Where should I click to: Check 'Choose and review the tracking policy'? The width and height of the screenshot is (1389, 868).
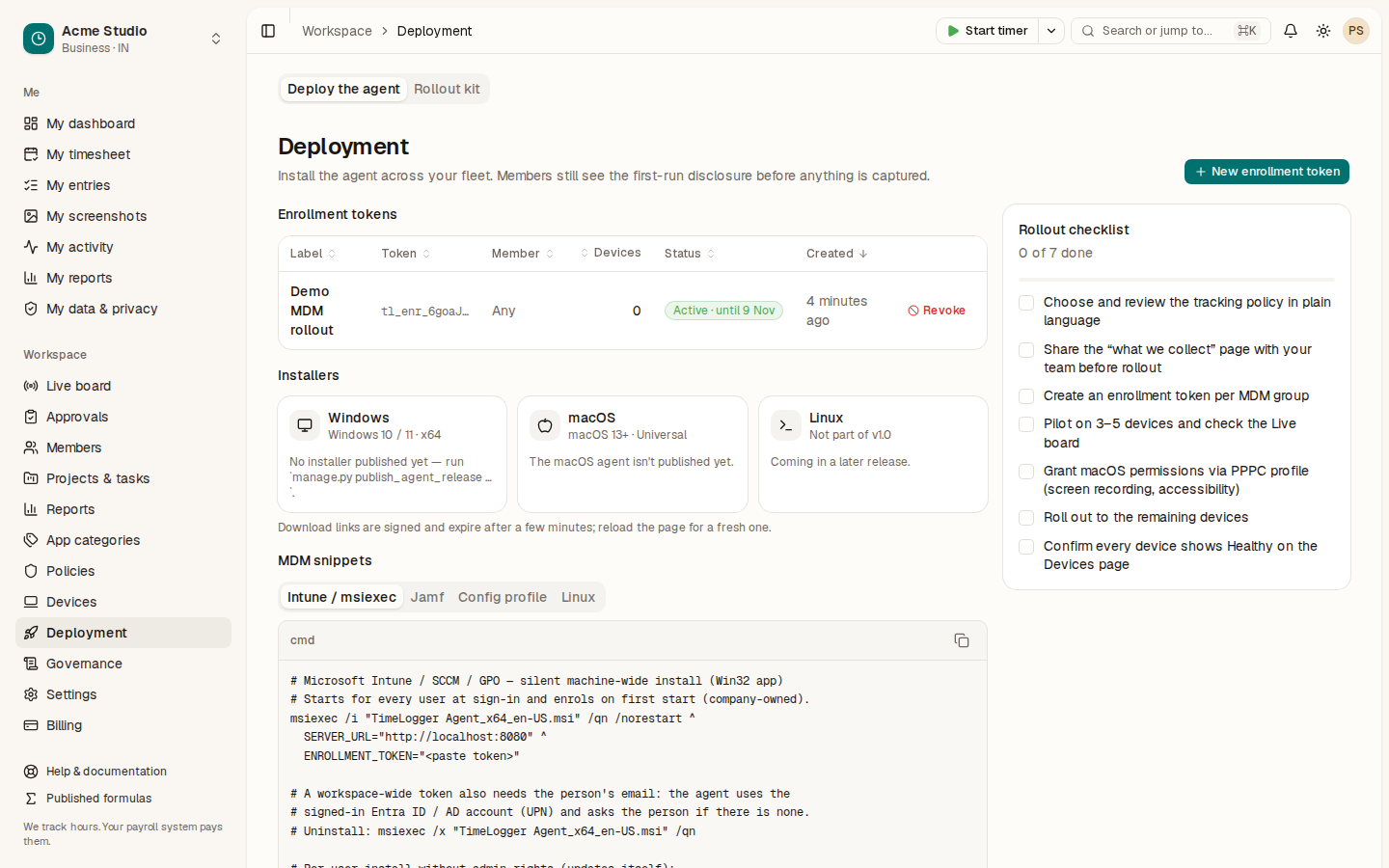1026,303
